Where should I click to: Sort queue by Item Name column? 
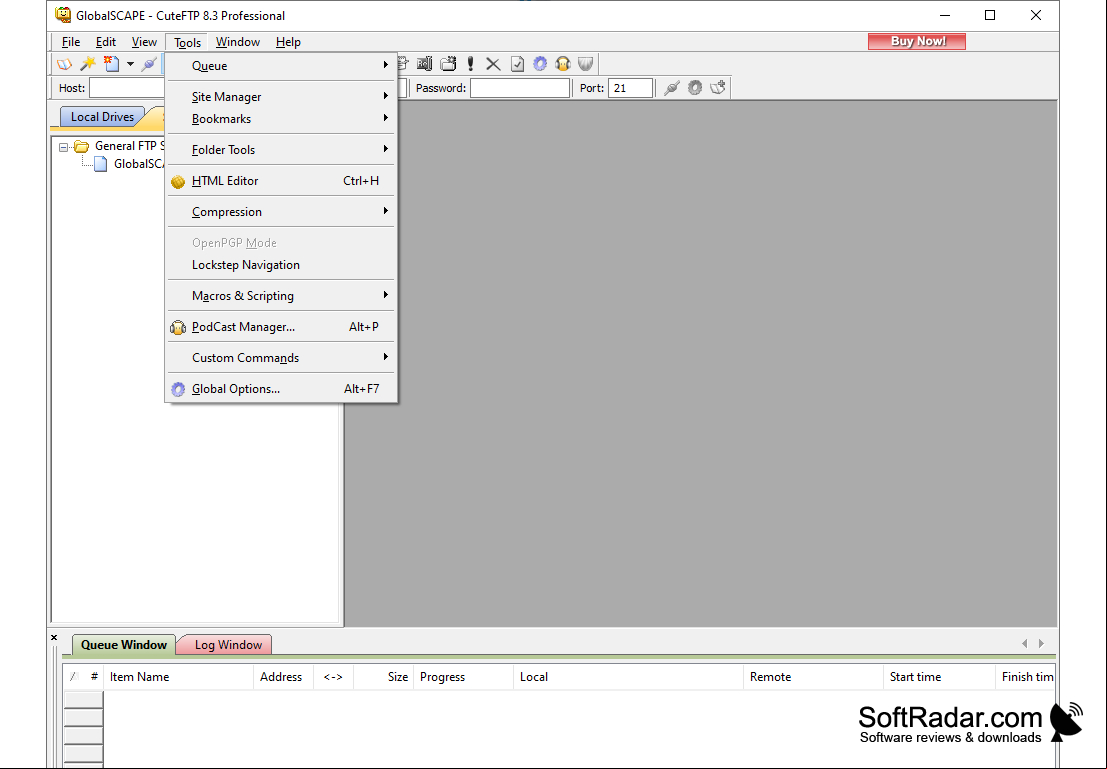tap(179, 676)
